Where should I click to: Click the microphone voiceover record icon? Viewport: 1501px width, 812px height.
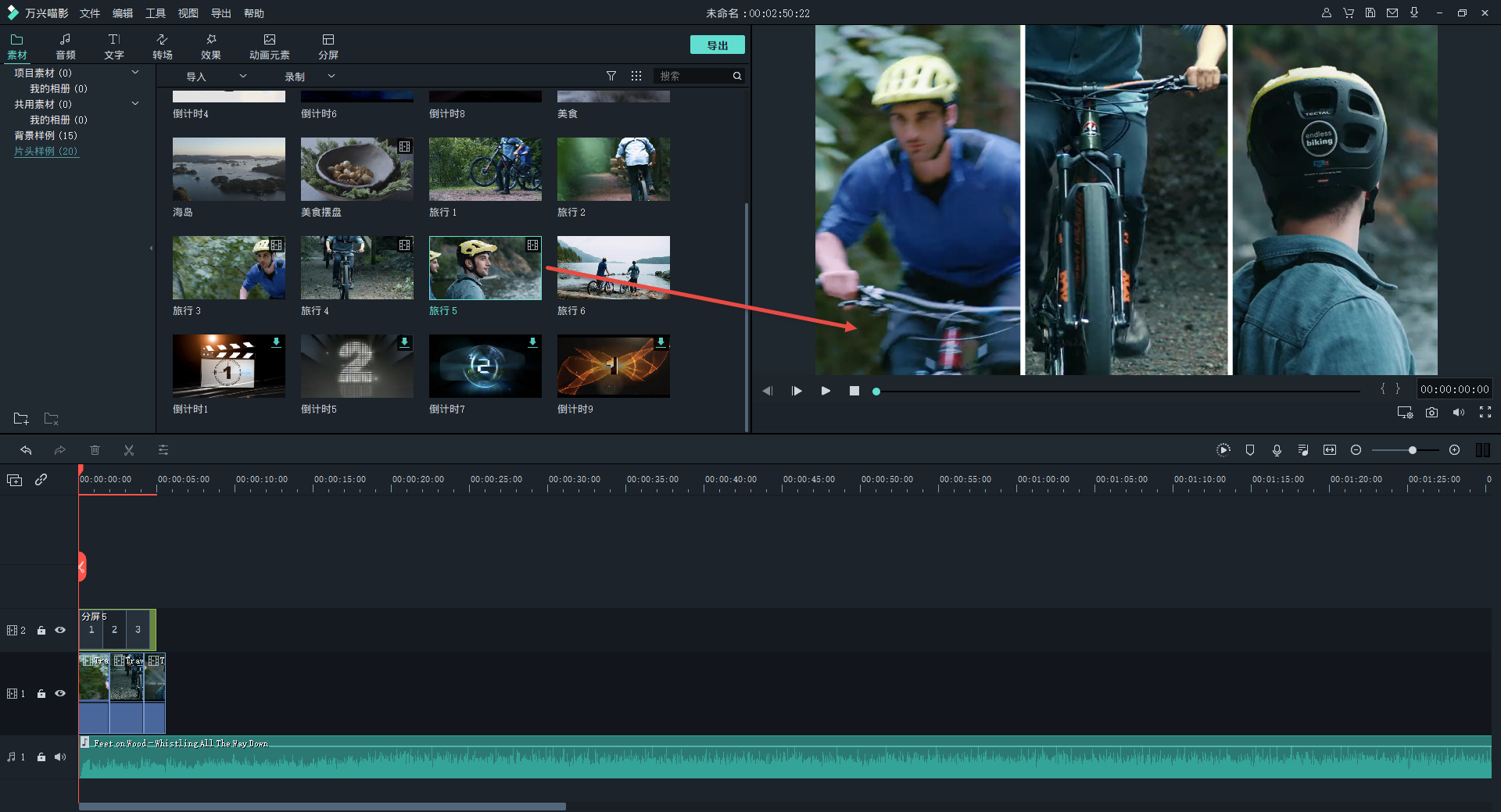(1277, 450)
